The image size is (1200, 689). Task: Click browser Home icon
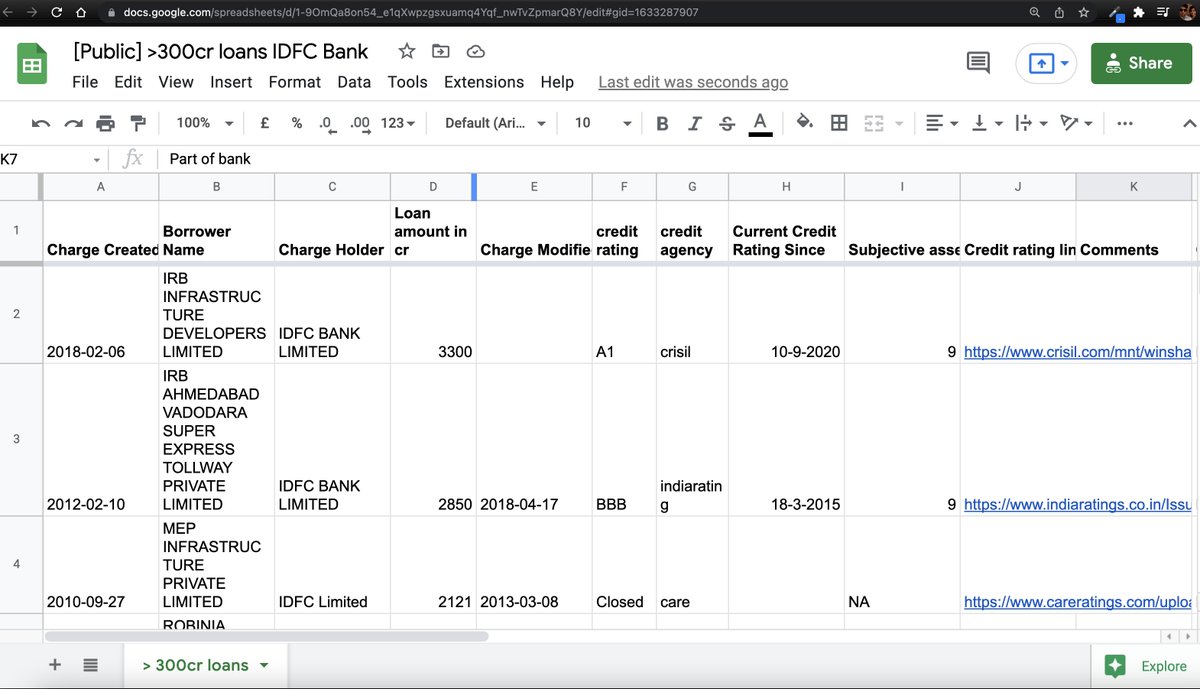click(x=82, y=12)
